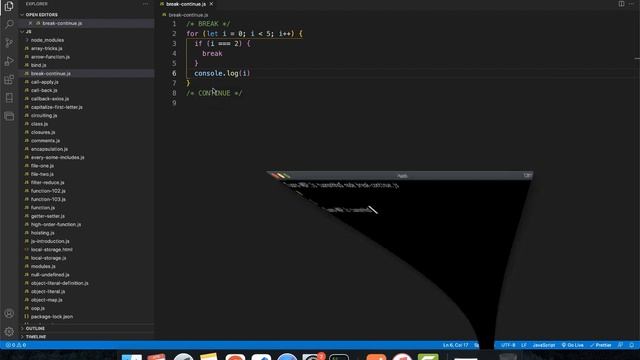Open file-one.js in file tree
Viewport: 640px width, 360px height.
tap(42, 165)
